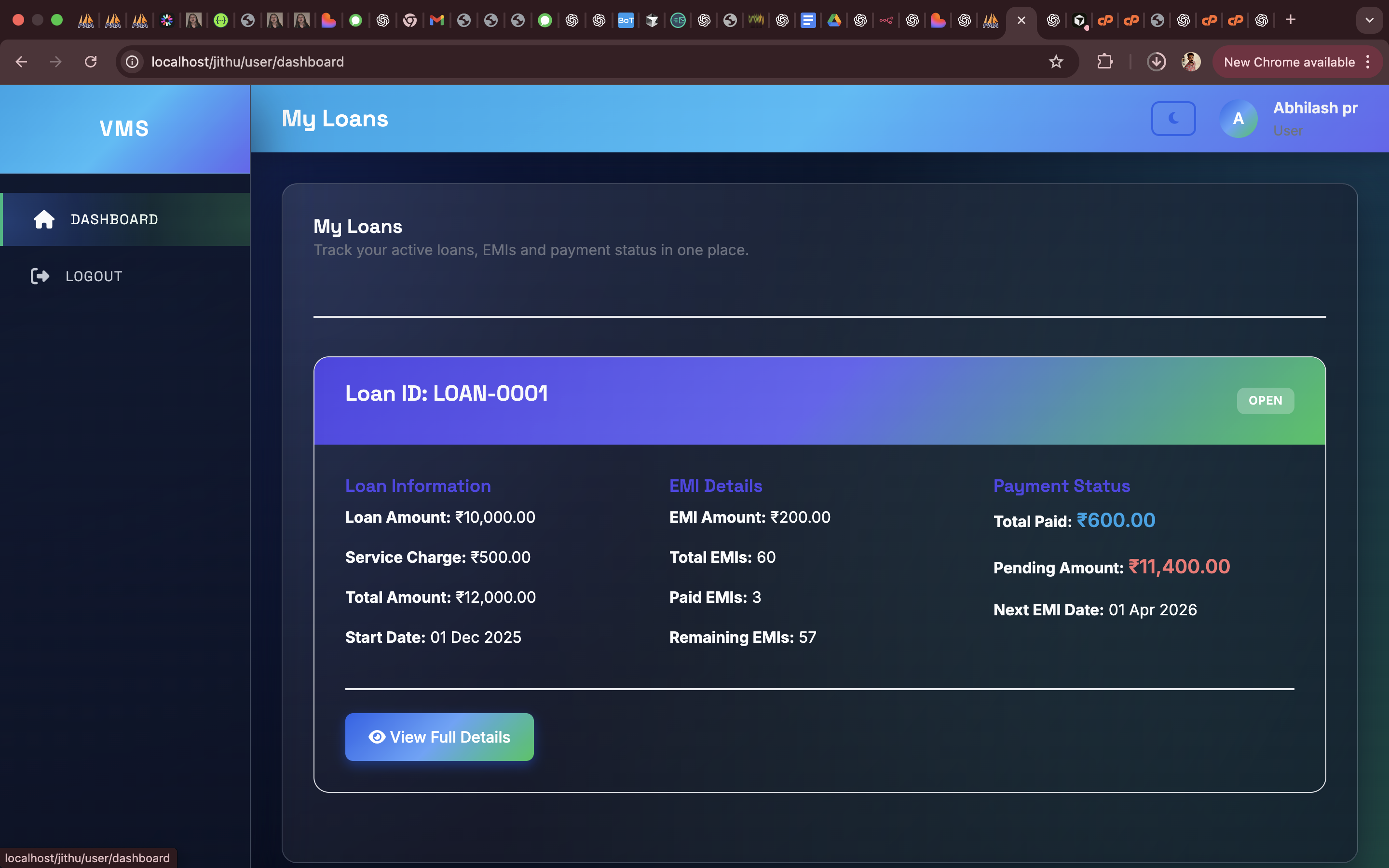Expand the tab search dropdown chevron

[x=1369, y=20]
